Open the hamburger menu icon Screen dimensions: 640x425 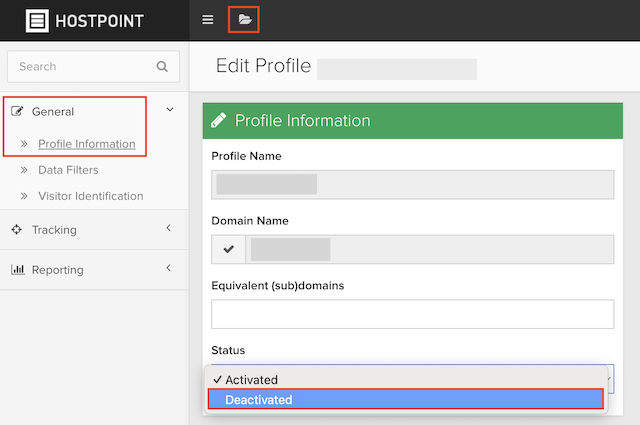click(x=208, y=20)
